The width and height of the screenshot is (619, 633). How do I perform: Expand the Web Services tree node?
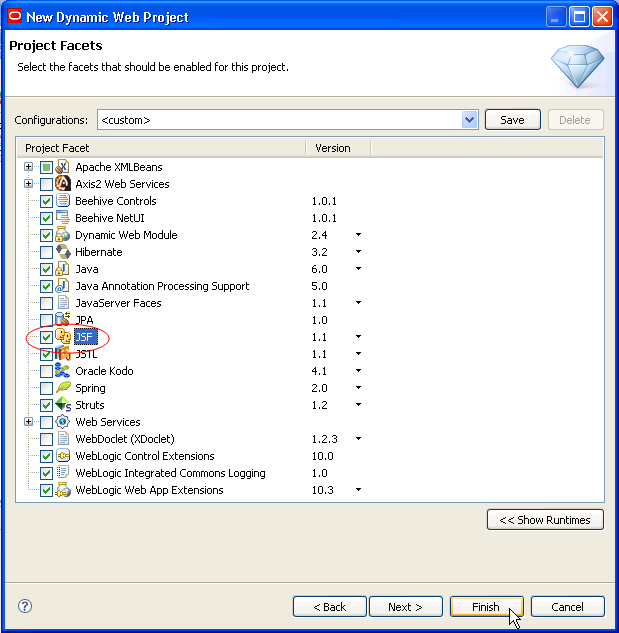tap(28, 421)
